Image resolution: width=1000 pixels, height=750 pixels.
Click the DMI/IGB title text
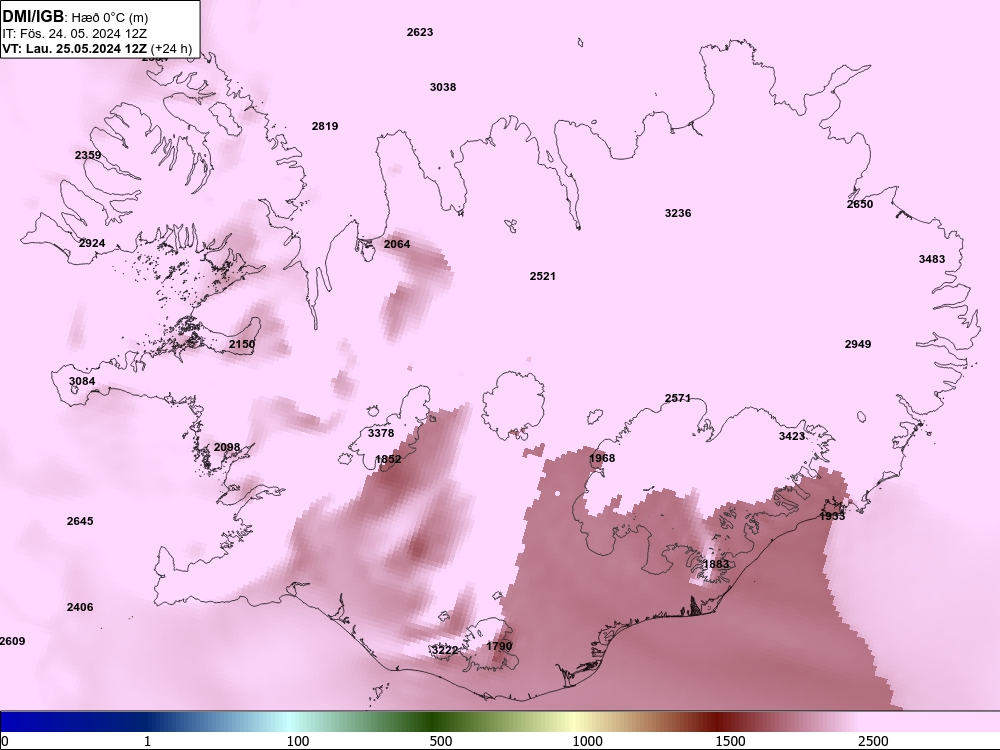pos(33,16)
